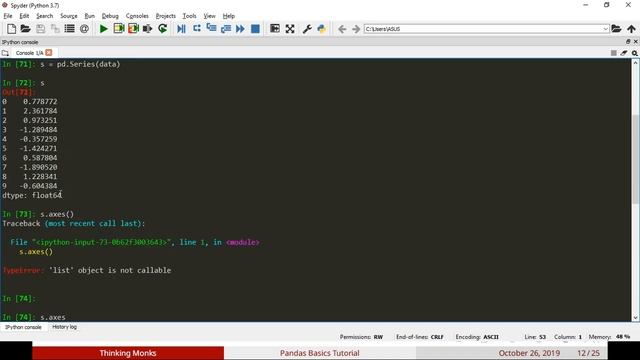
Task: Open the Edit menu
Action: pyautogui.click(x=24, y=16)
